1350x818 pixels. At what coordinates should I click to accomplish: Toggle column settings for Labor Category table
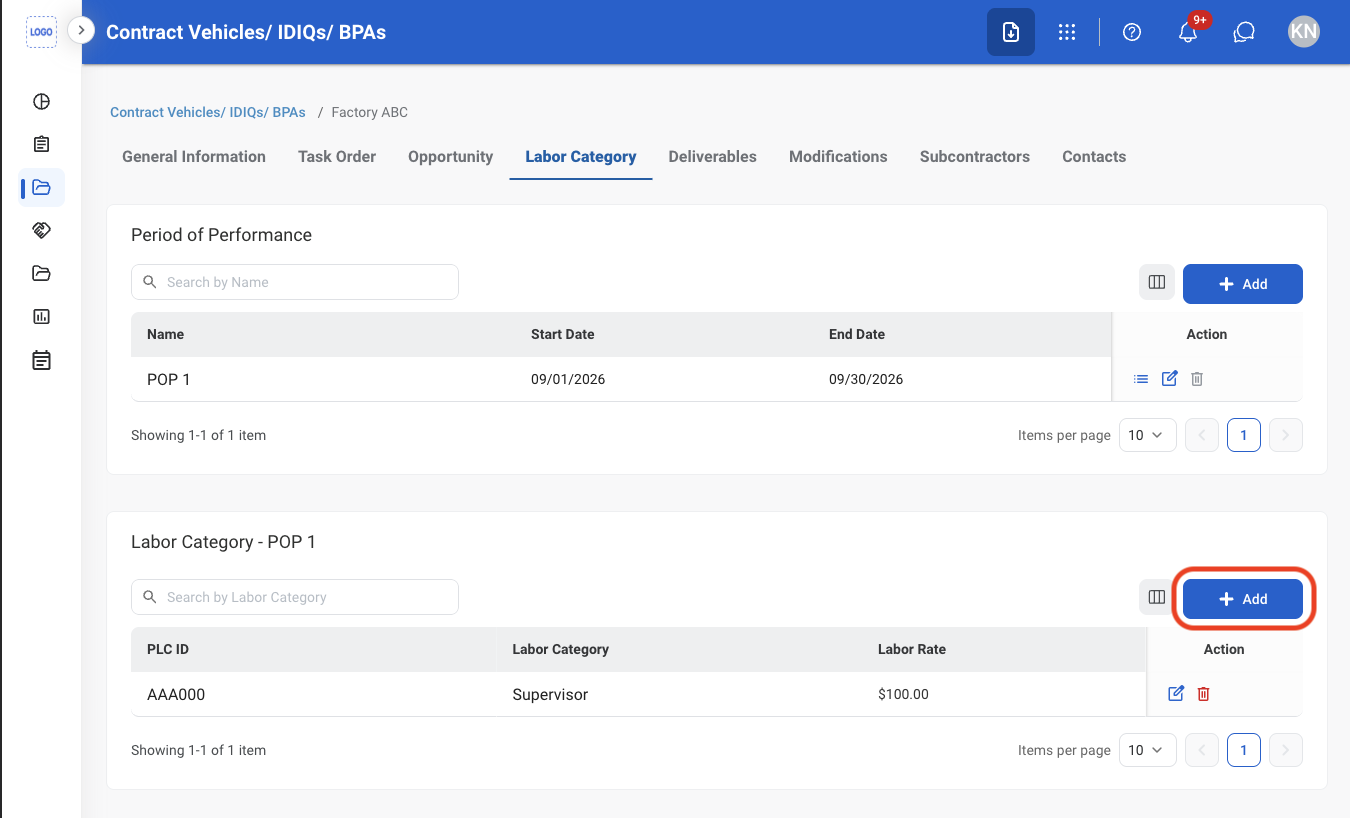1157,597
